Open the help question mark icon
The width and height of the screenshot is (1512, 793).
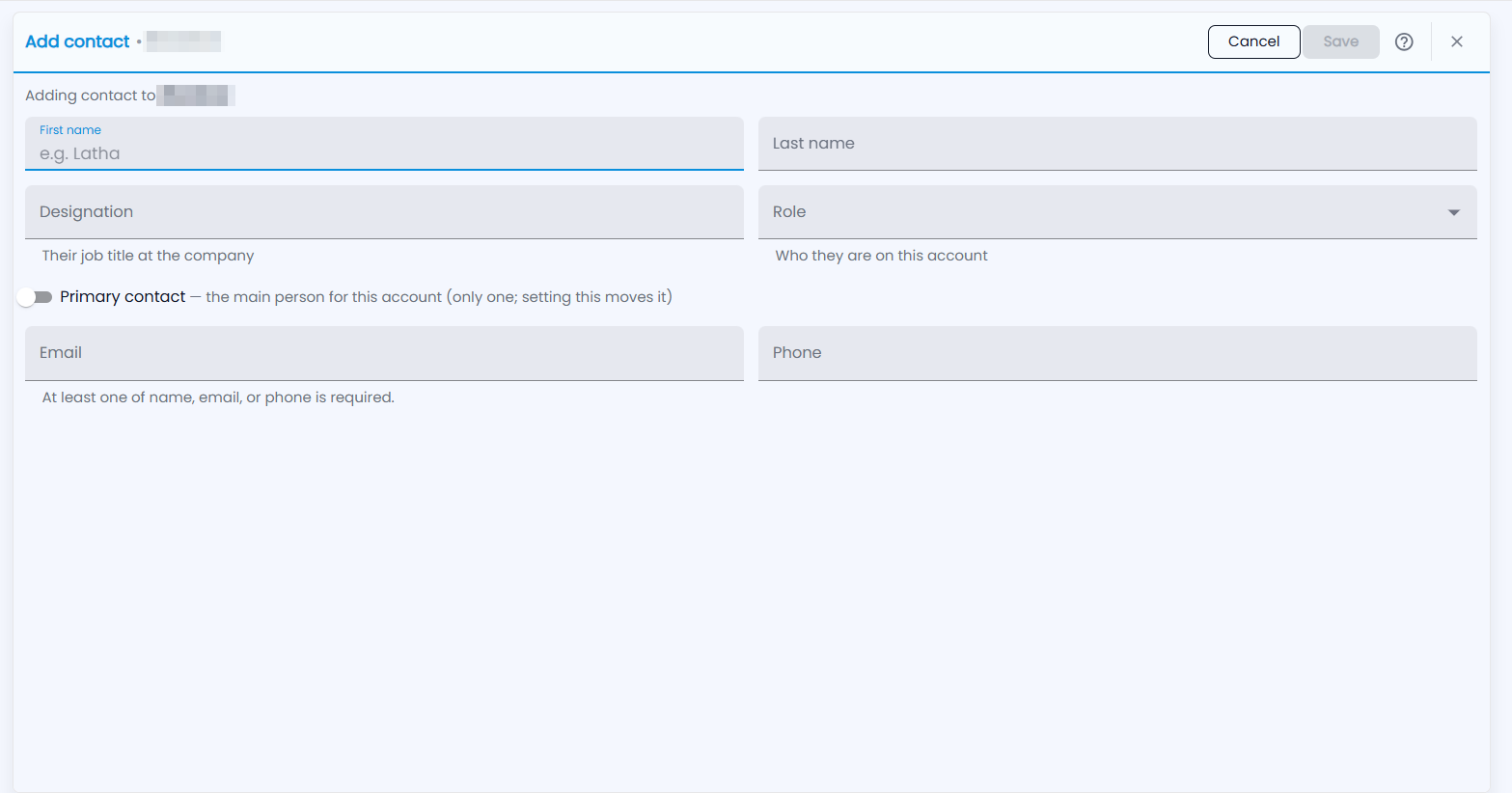[x=1404, y=41]
